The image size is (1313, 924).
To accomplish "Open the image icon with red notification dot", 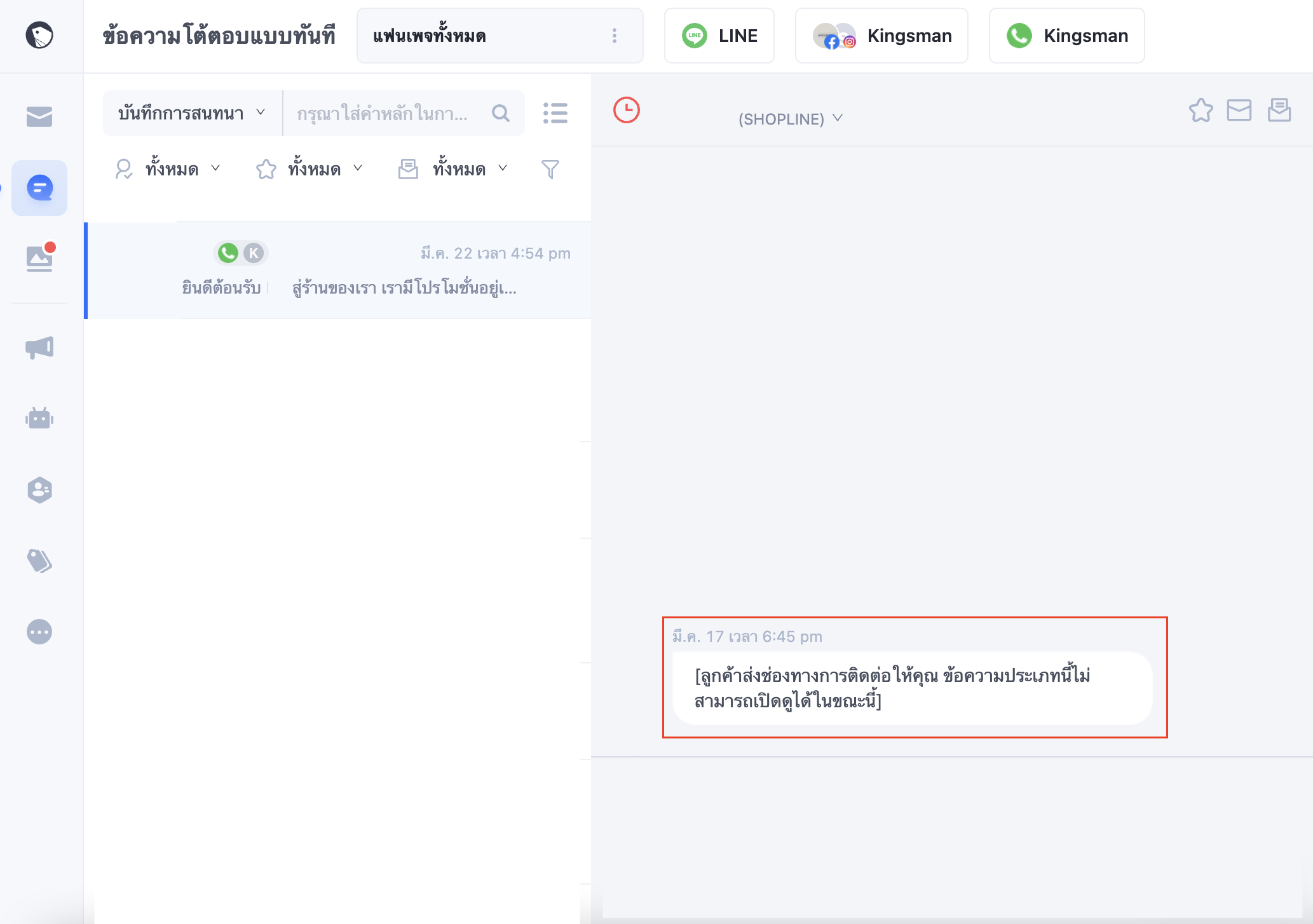I will tap(39, 257).
